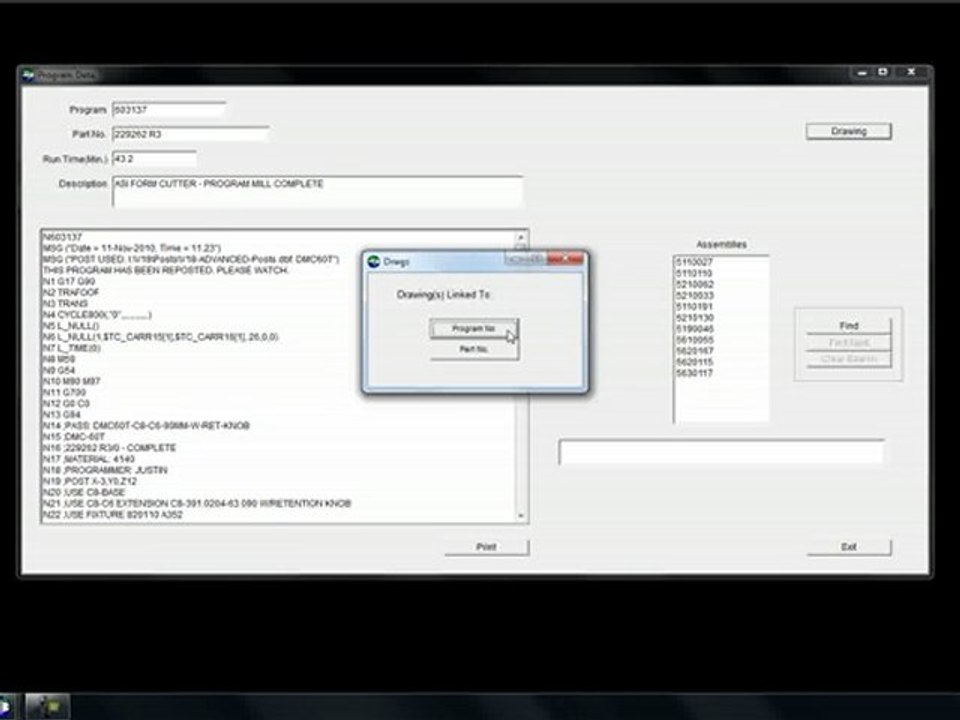The image size is (960, 720).
Task: Close the Program Data window
Action: pyautogui.click(x=911, y=72)
